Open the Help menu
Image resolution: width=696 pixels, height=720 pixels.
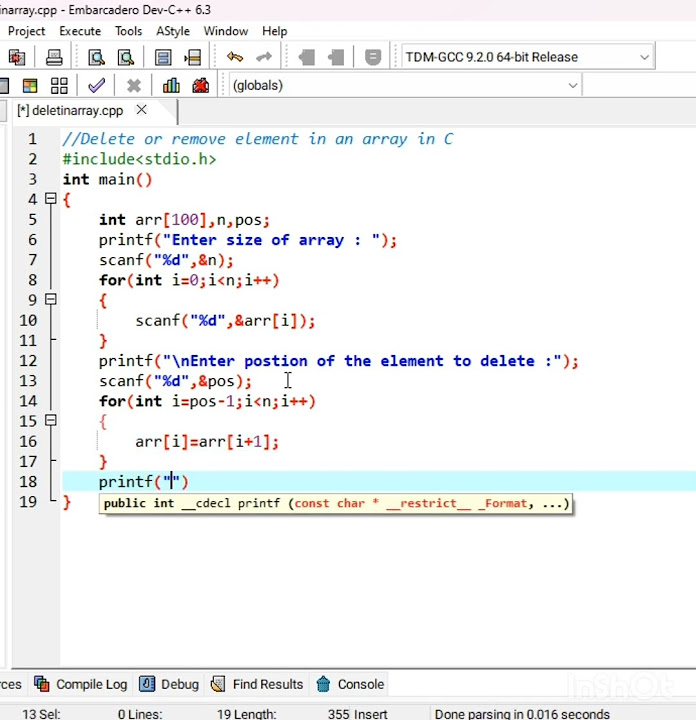click(x=275, y=31)
